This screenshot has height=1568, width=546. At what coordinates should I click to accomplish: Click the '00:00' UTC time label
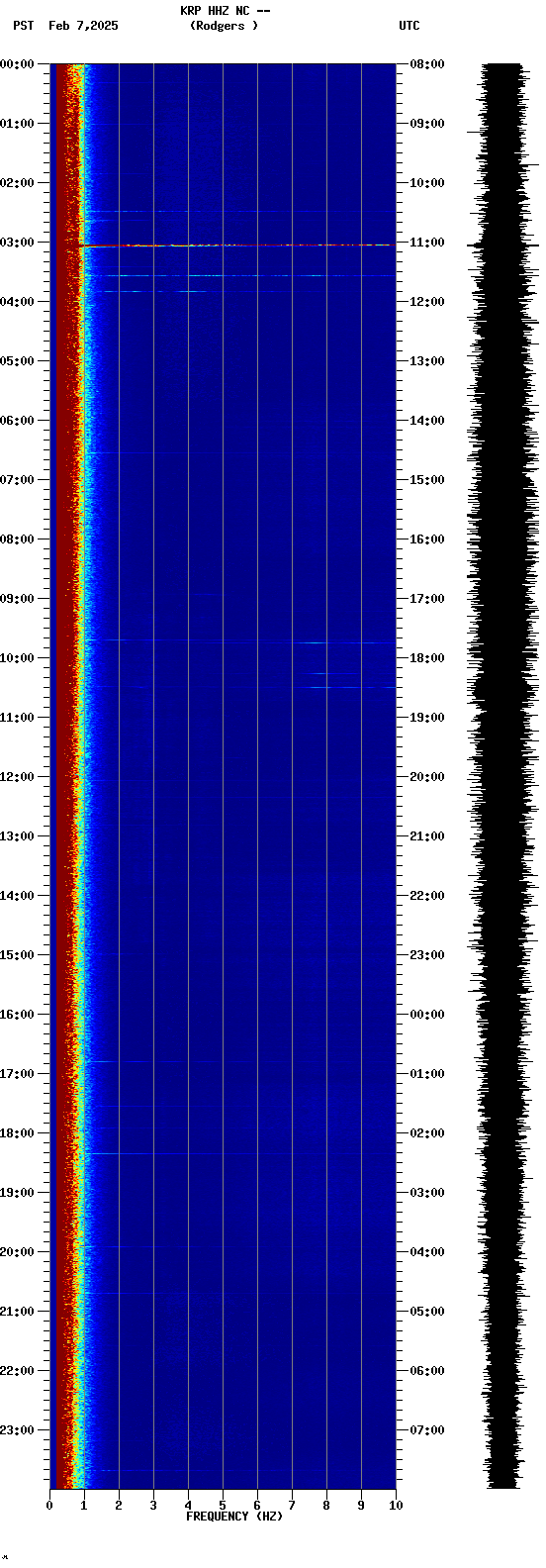(427, 1015)
